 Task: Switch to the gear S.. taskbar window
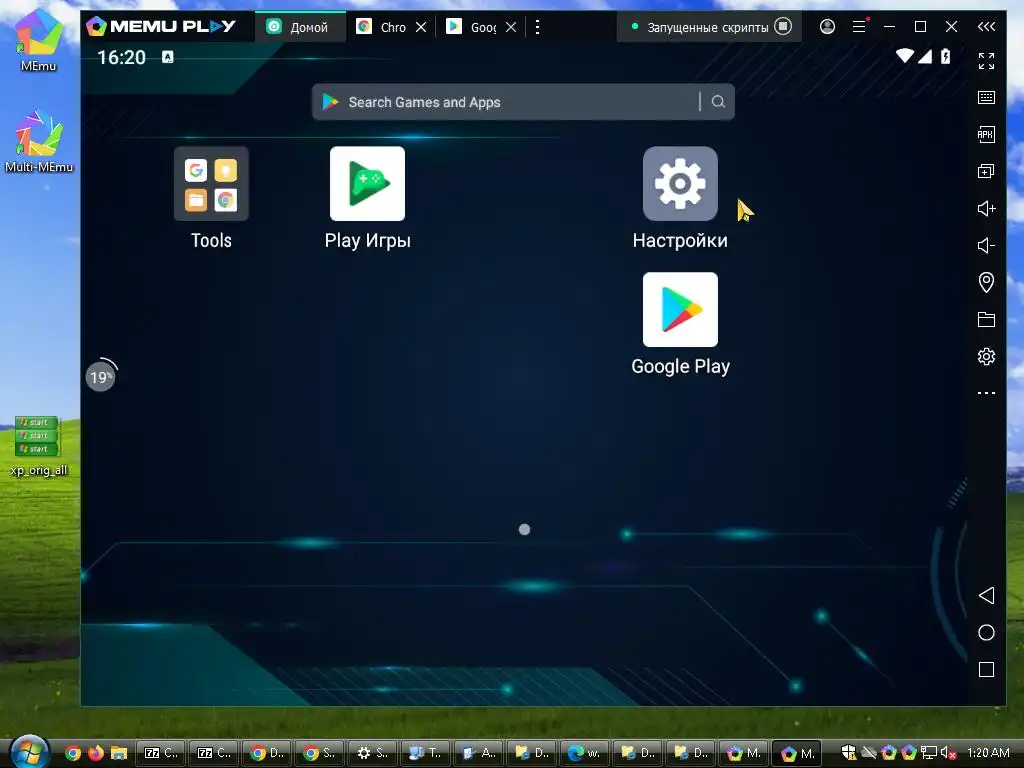pyautogui.click(x=372, y=753)
